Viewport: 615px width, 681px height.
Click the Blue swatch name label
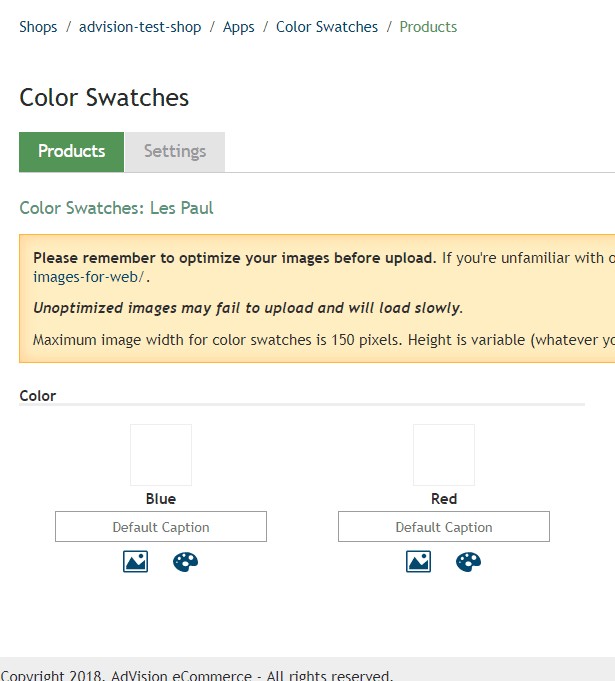161,499
